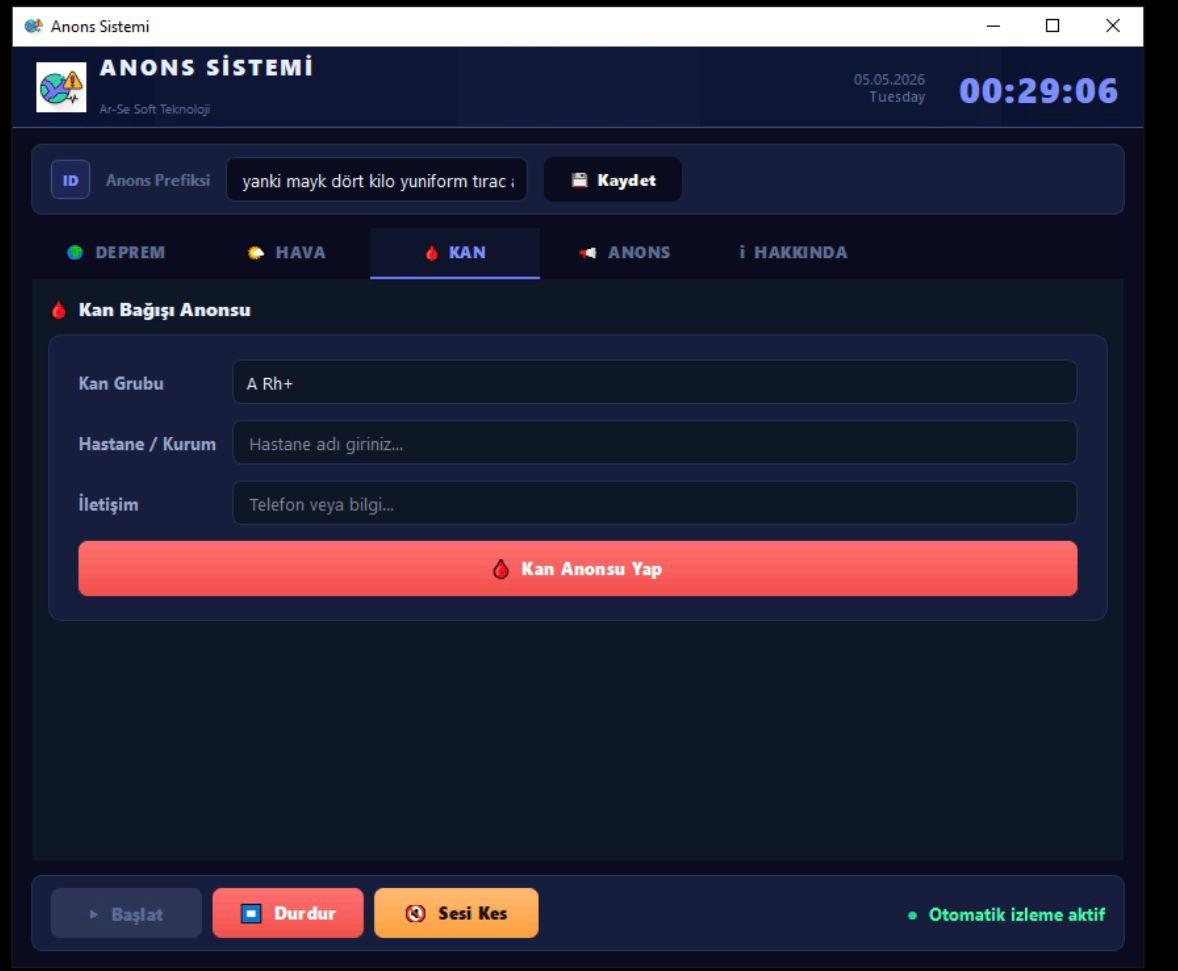Click the Hastane / Kurum input field
Viewport: 1178px width, 971px height.
tap(654, 443)
